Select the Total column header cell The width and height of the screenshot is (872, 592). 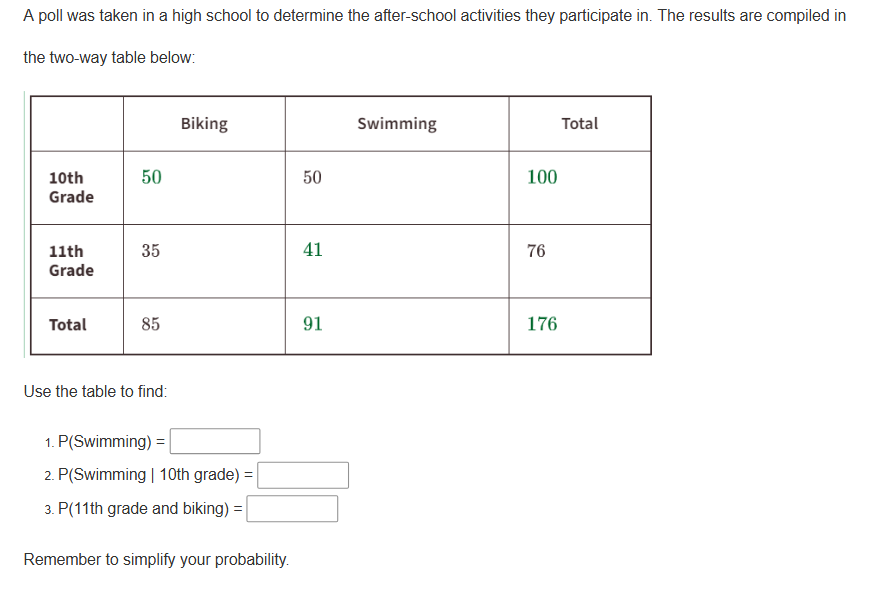click(x=579, y=123)
